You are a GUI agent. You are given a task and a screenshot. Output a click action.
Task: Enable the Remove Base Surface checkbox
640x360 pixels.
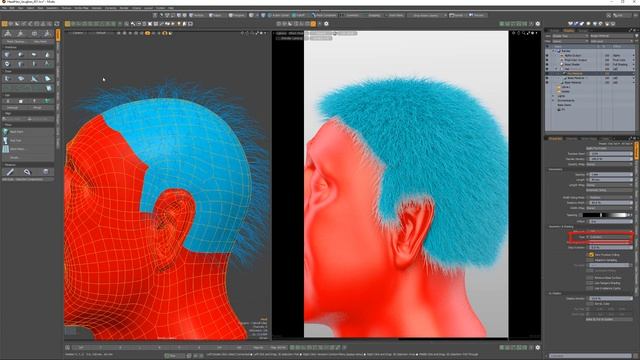click(590, 278)
